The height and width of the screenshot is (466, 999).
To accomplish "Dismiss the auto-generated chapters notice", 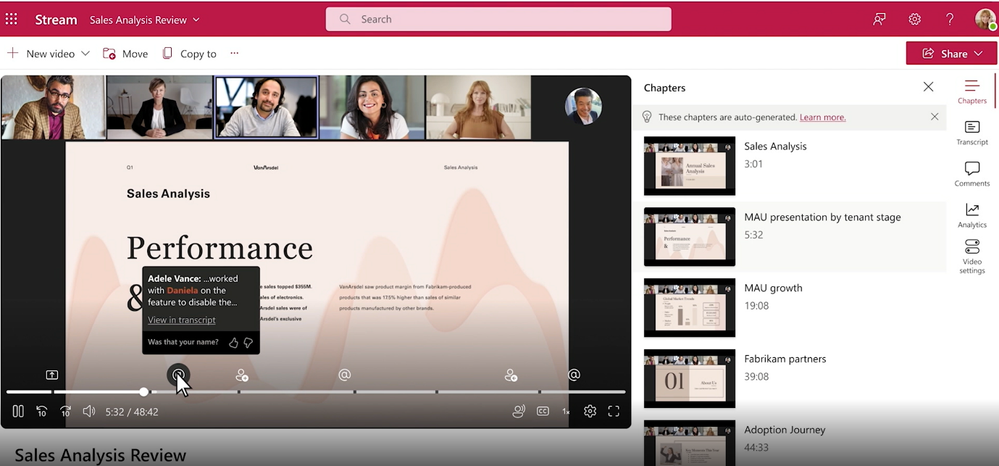I will point(934,117).
